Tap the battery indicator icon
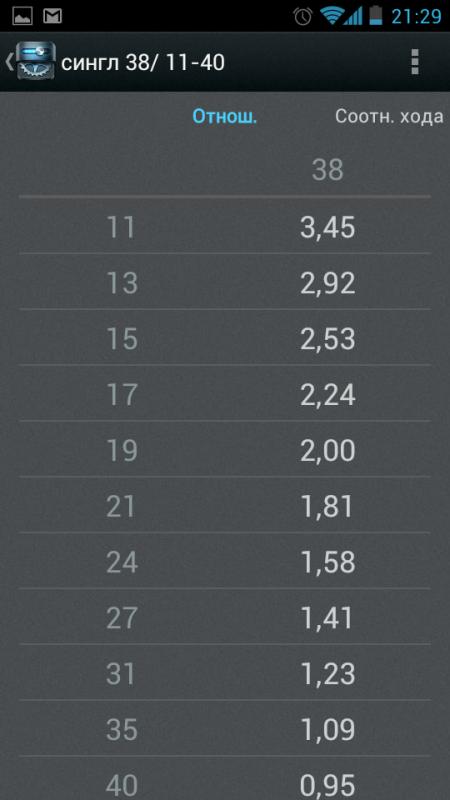 (x=376, y=15)
